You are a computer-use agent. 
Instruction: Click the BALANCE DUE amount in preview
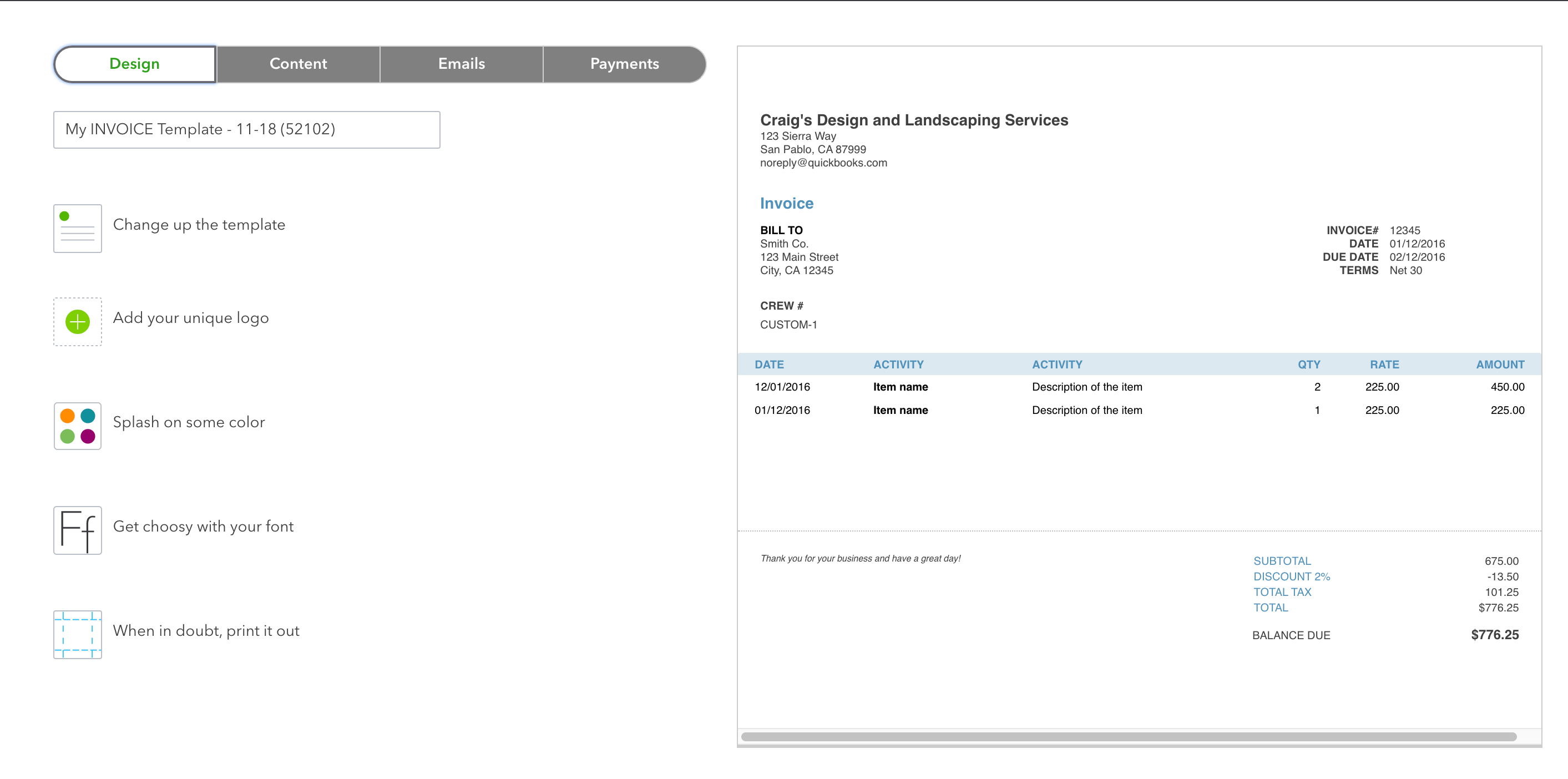(1494, 635)
